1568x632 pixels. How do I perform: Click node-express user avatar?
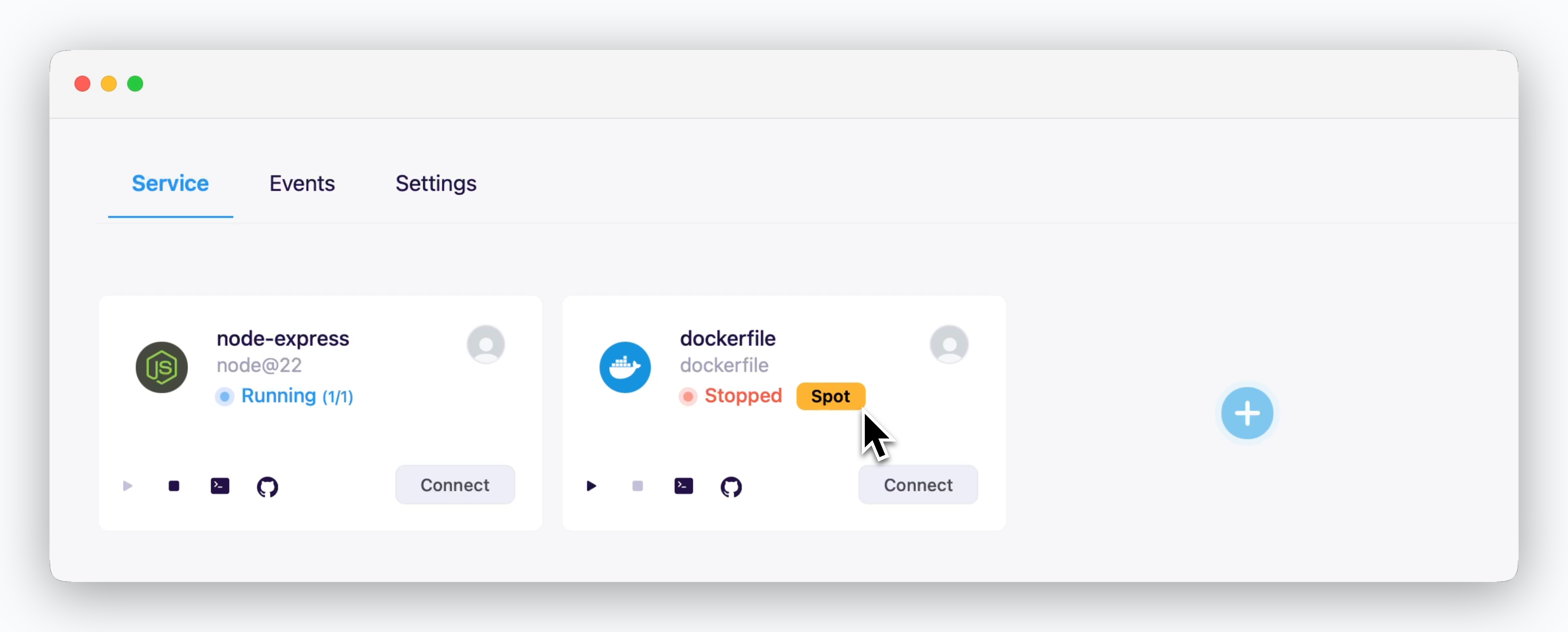486,344
